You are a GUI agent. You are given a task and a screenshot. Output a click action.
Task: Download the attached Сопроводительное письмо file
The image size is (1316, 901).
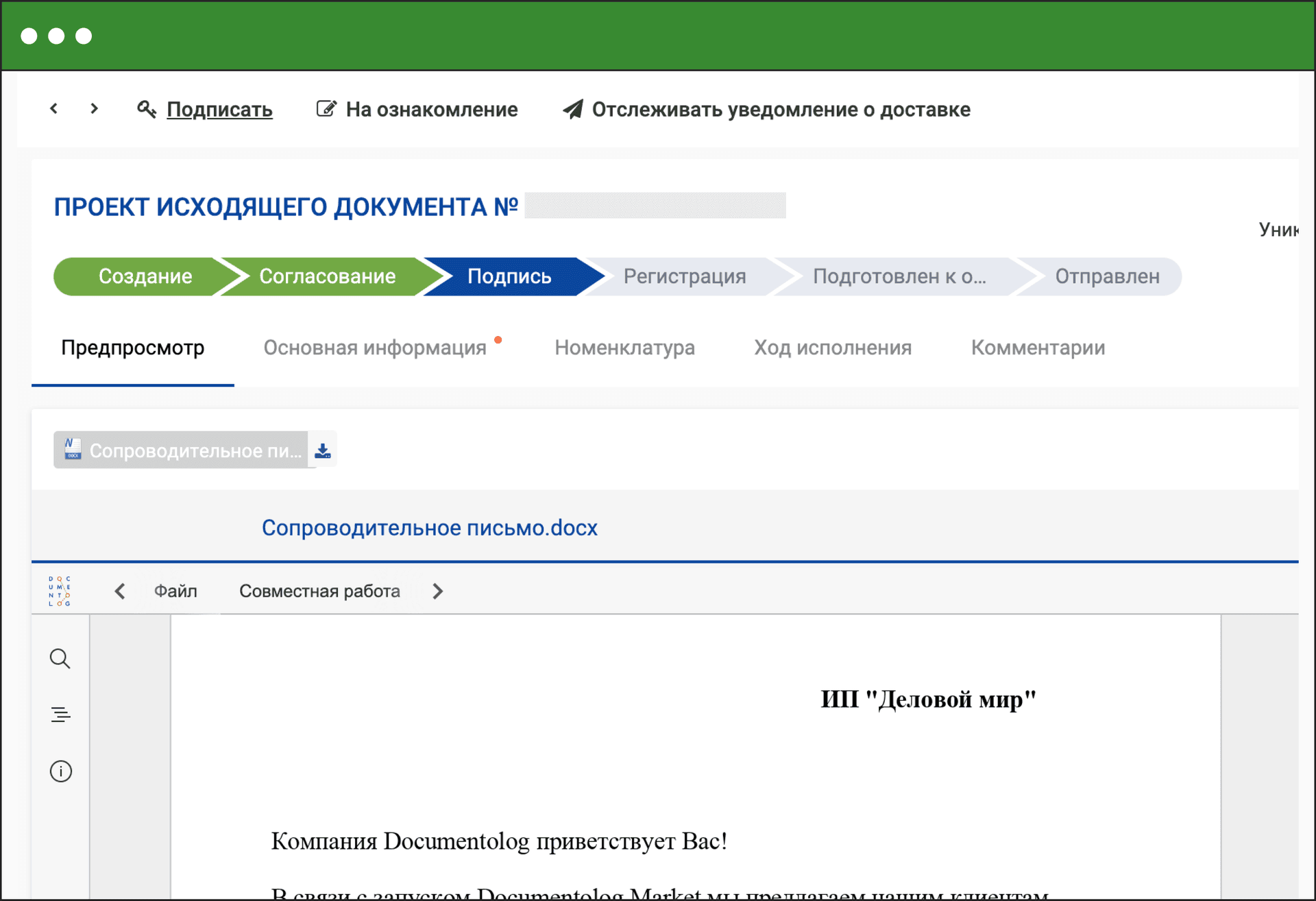pyautogui.click(x=322, y=449)
